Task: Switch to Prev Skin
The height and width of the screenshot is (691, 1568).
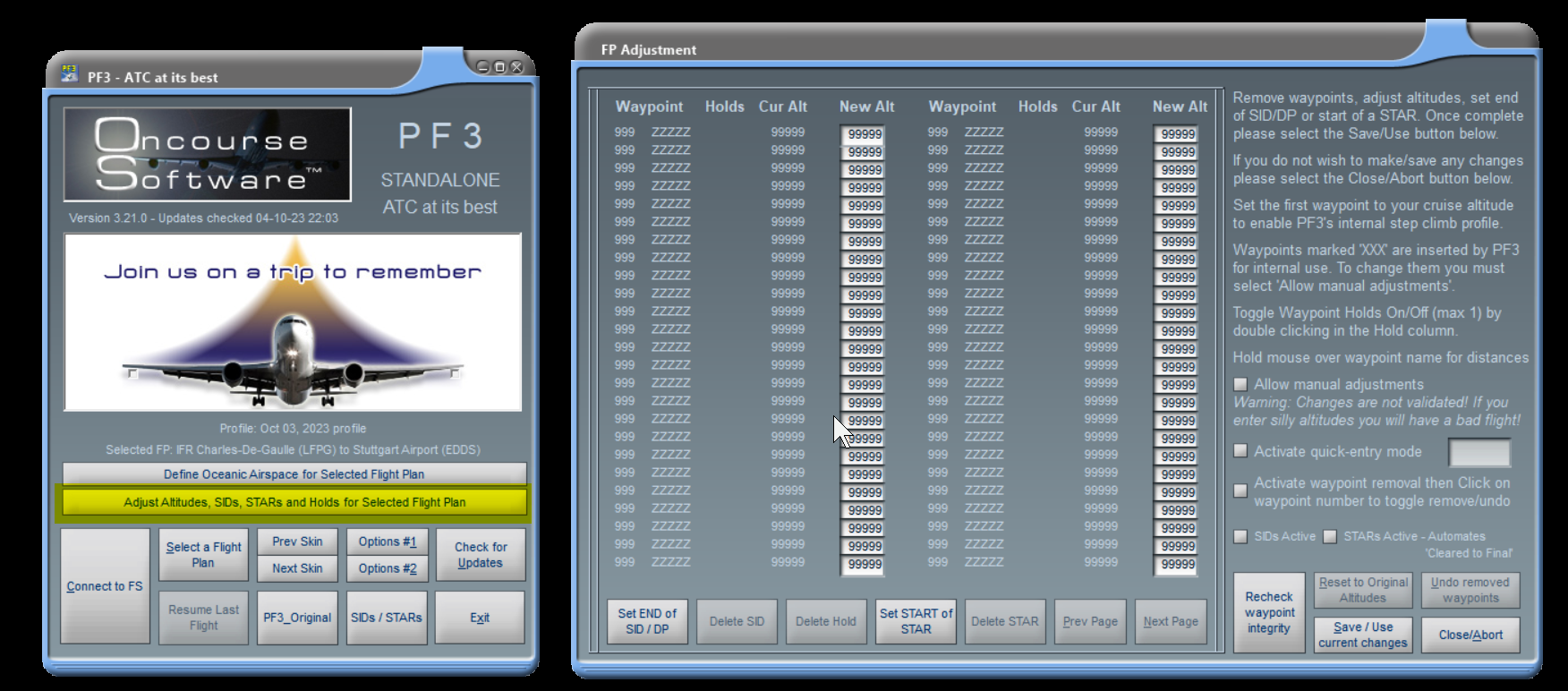Action: tap(297, 542)
